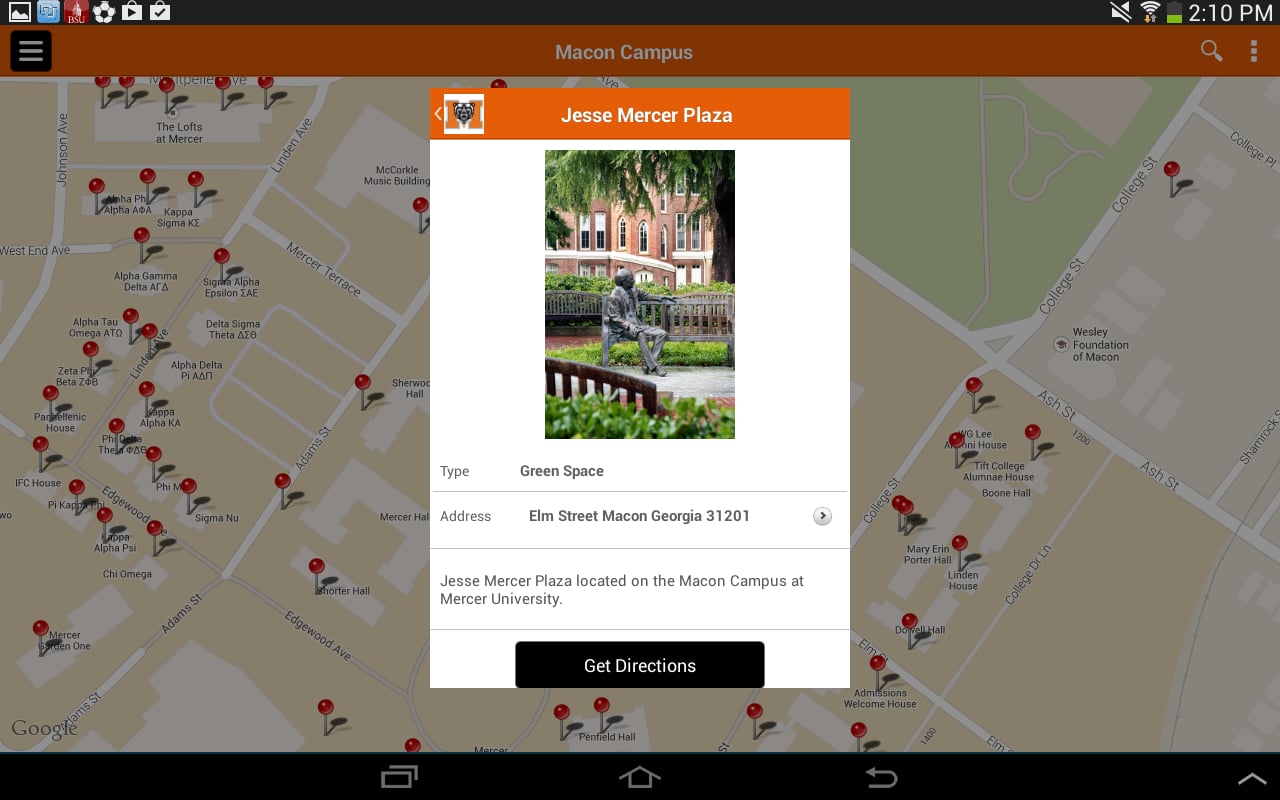The width and height of the screenshot is (1280, 800).
Task: Tap the Android home navigation button
Action: tap(640, 777)
